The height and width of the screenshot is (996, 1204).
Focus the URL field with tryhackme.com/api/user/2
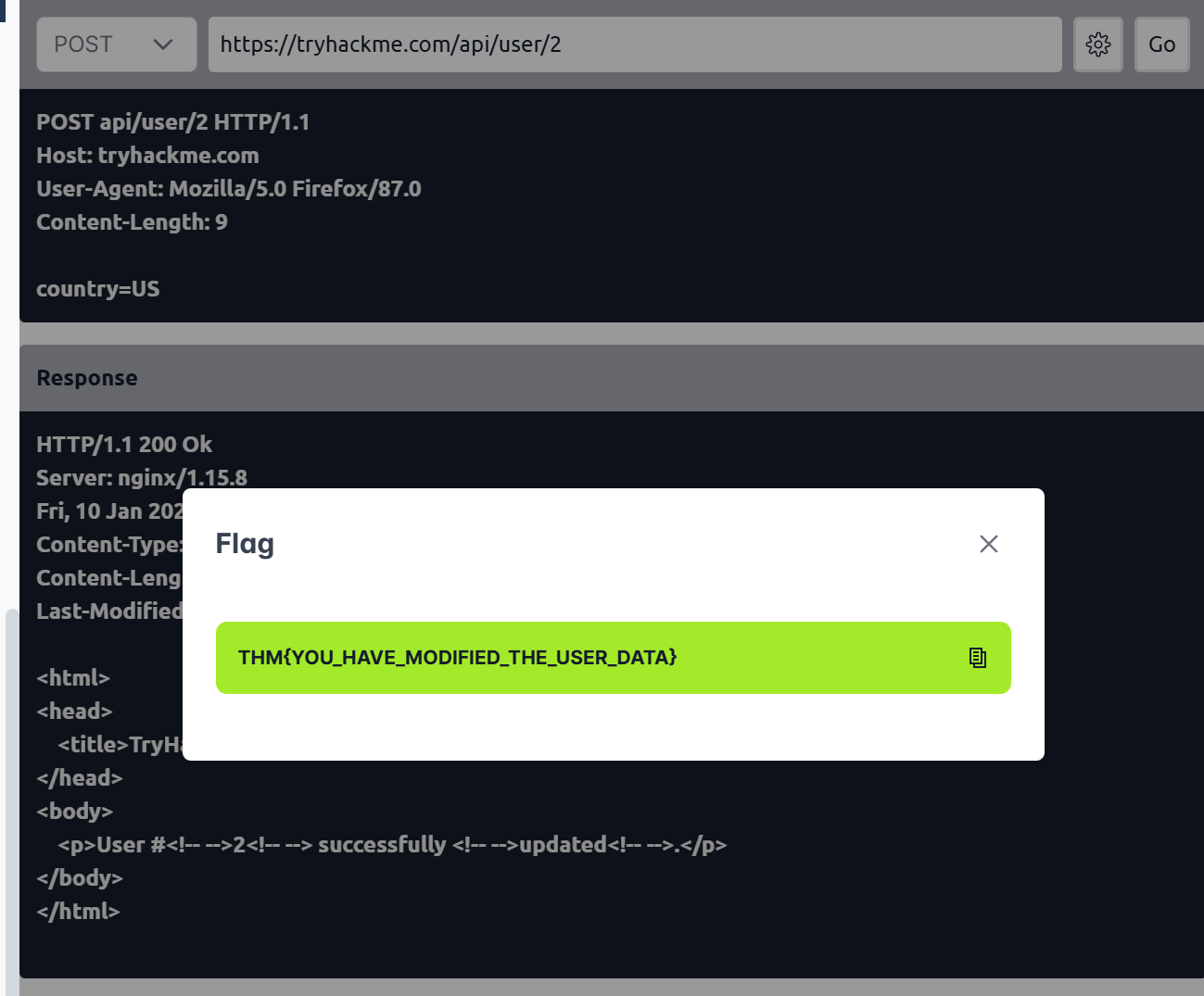pyautogui.click(x=635, y=44)
